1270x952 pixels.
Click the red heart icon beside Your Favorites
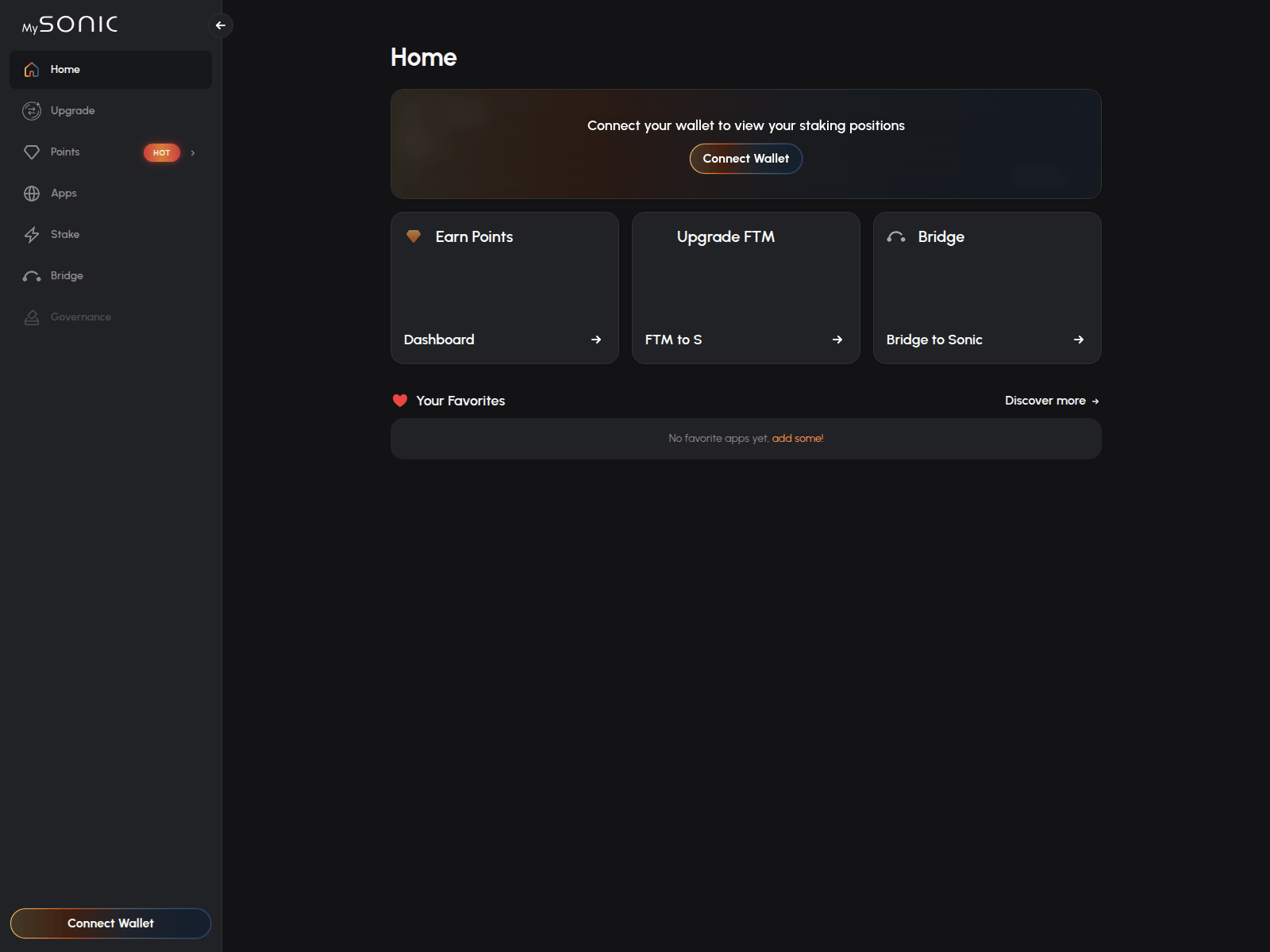(x=400, y=401)
